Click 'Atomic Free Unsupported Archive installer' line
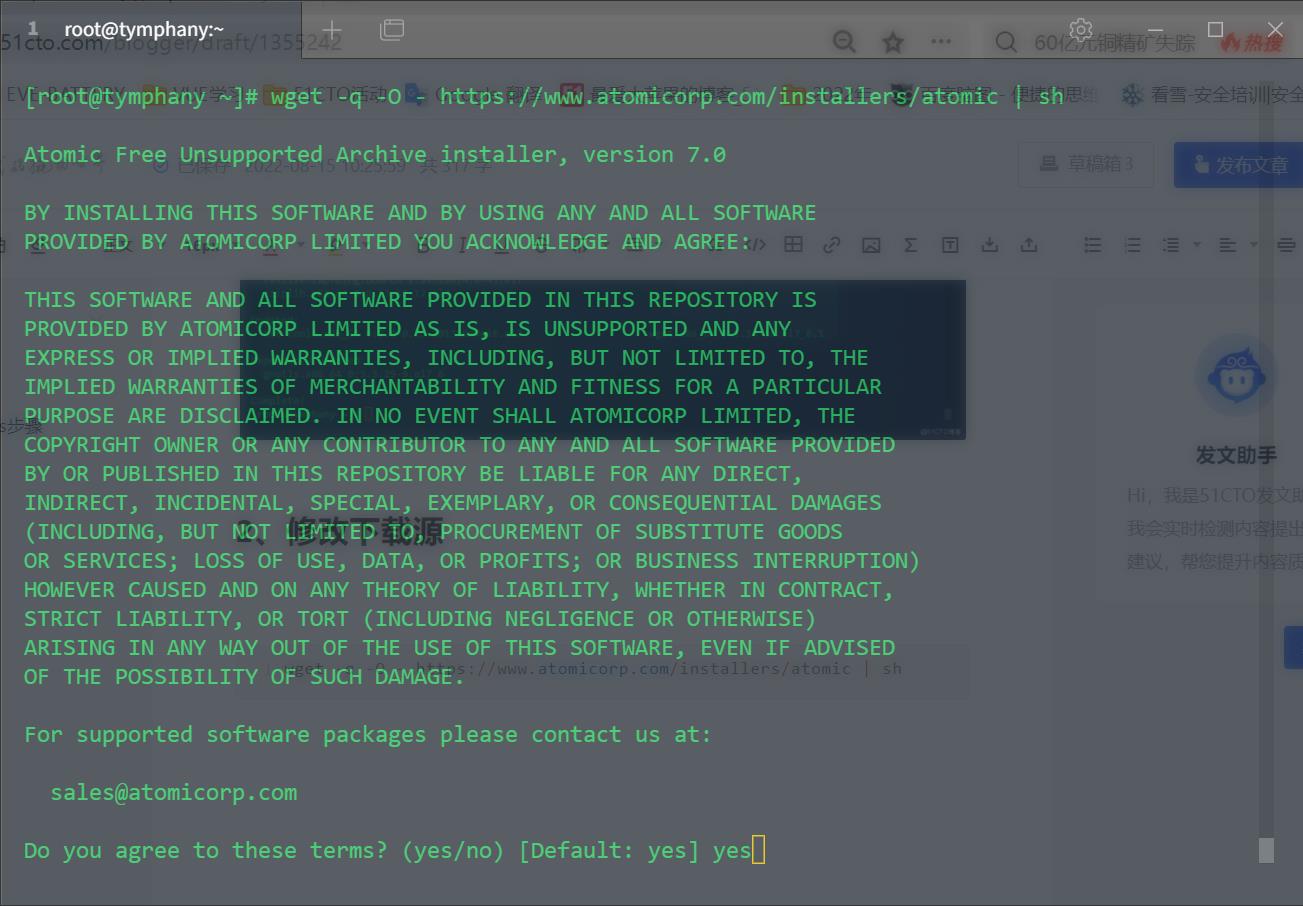Screen dimensions: 1303x906 coord(375,154)
